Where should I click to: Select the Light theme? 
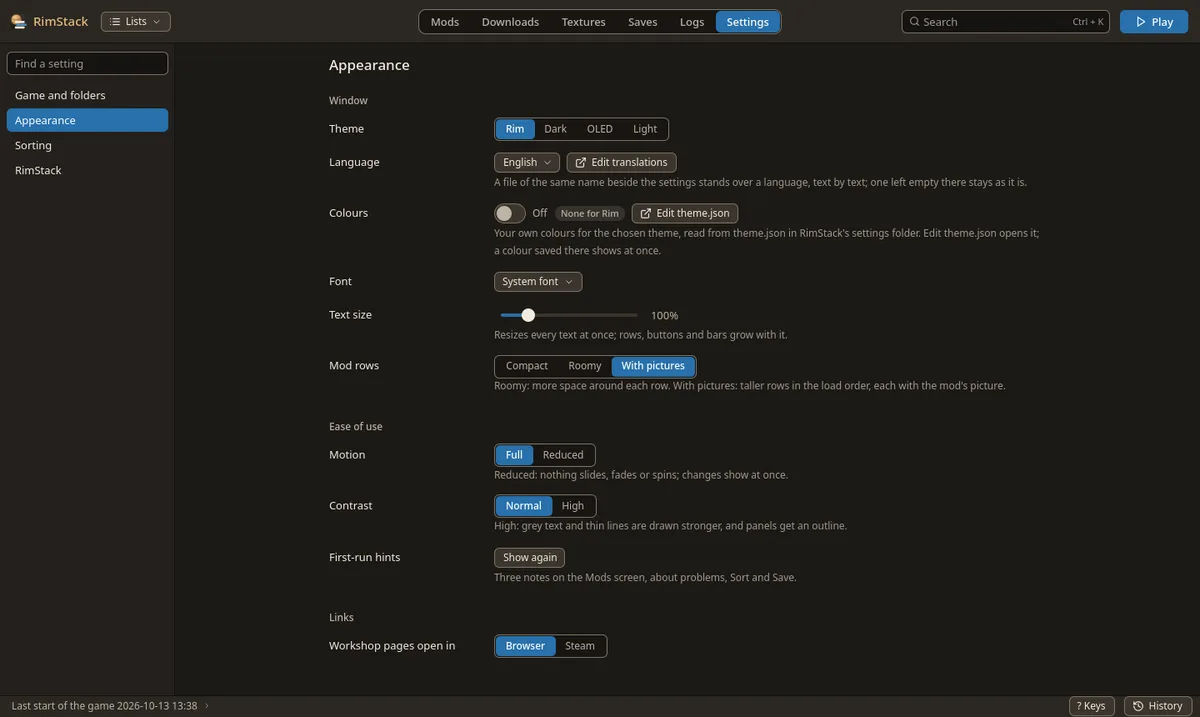[645, 129]
